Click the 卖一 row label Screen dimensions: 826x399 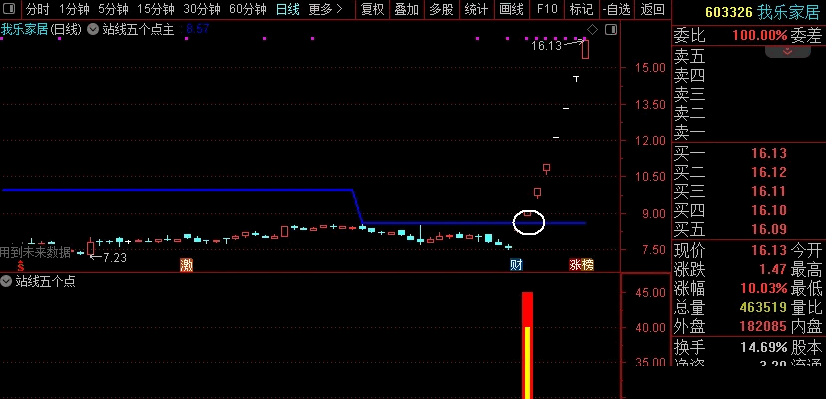(689, 132)
